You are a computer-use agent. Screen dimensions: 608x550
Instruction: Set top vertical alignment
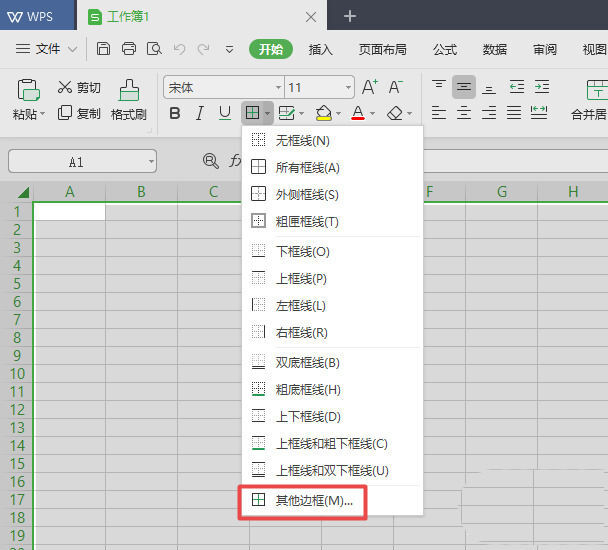click(x=439, y=86)
